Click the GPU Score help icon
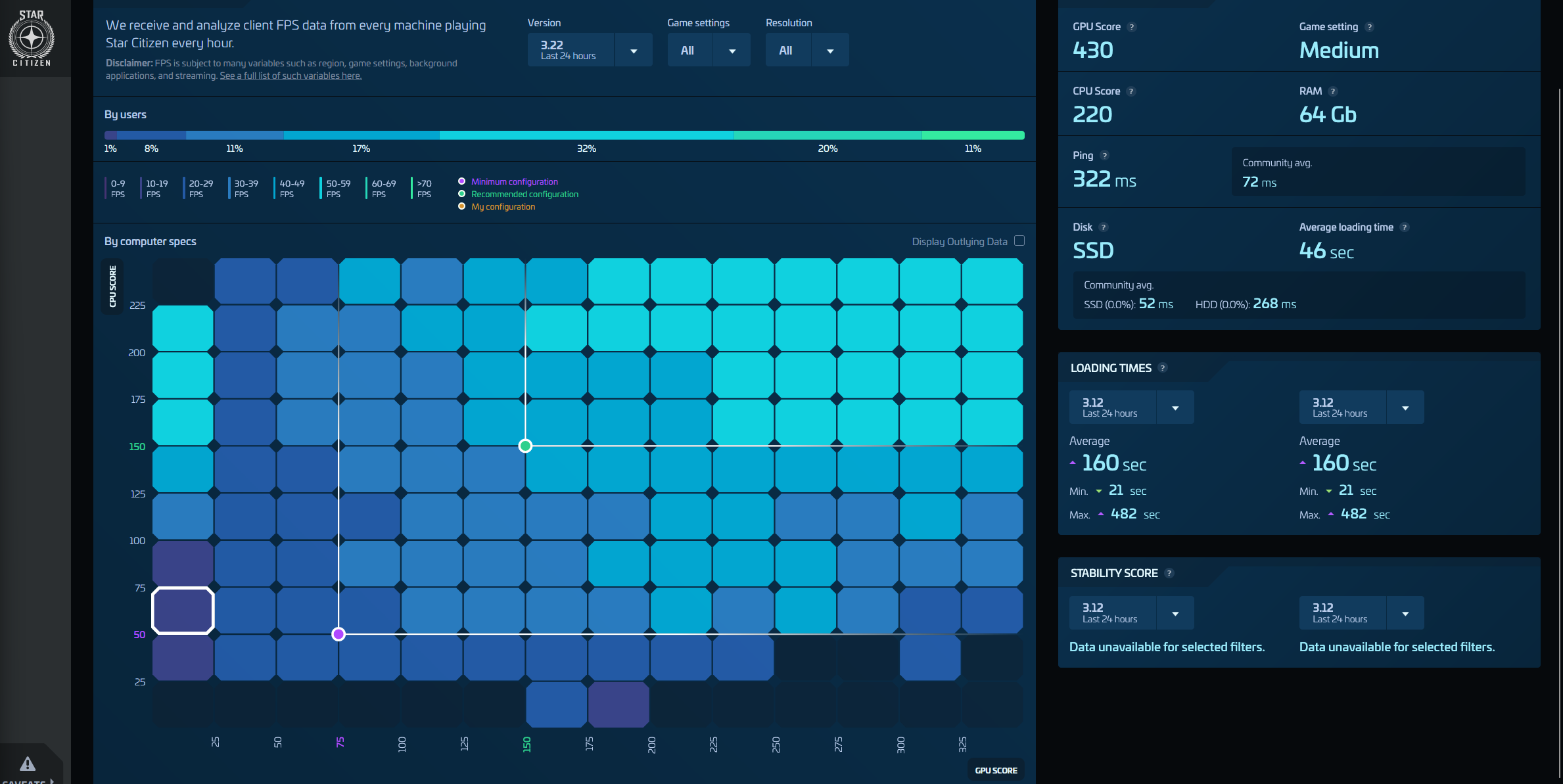The height and width of the screenshot is (784, 1563). [1131, 27]
